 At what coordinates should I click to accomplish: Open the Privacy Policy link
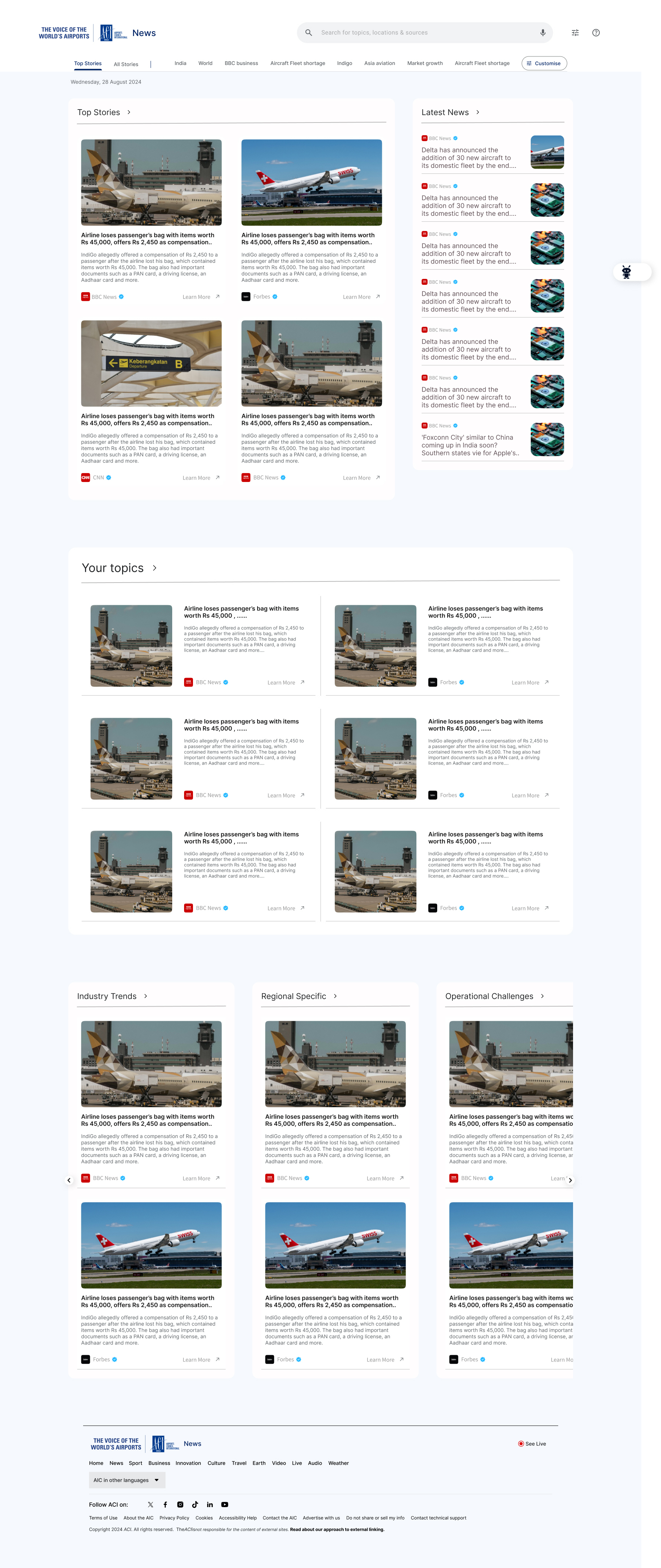[175, 1518]
